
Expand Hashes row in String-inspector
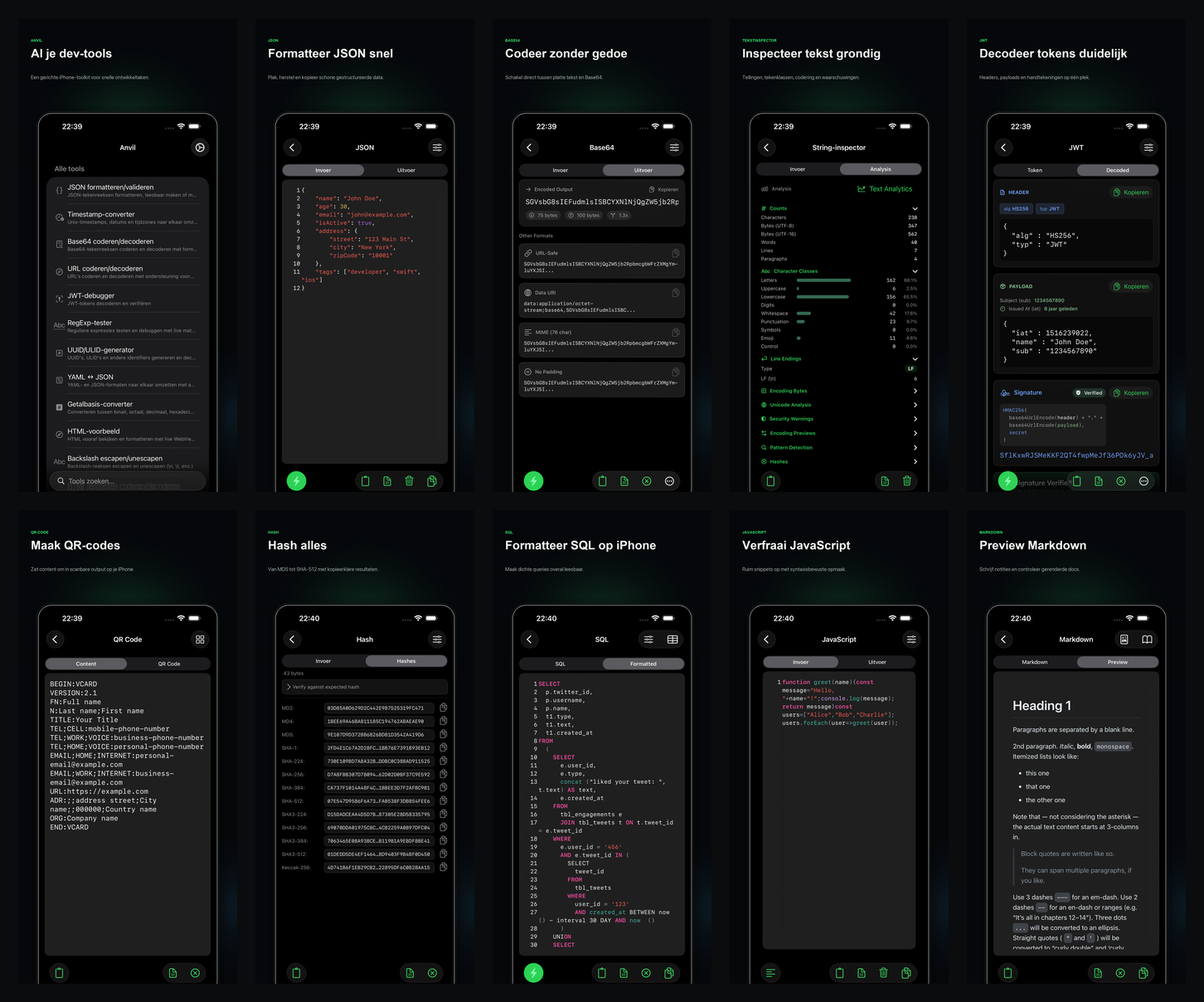click(x=839, y=461)
